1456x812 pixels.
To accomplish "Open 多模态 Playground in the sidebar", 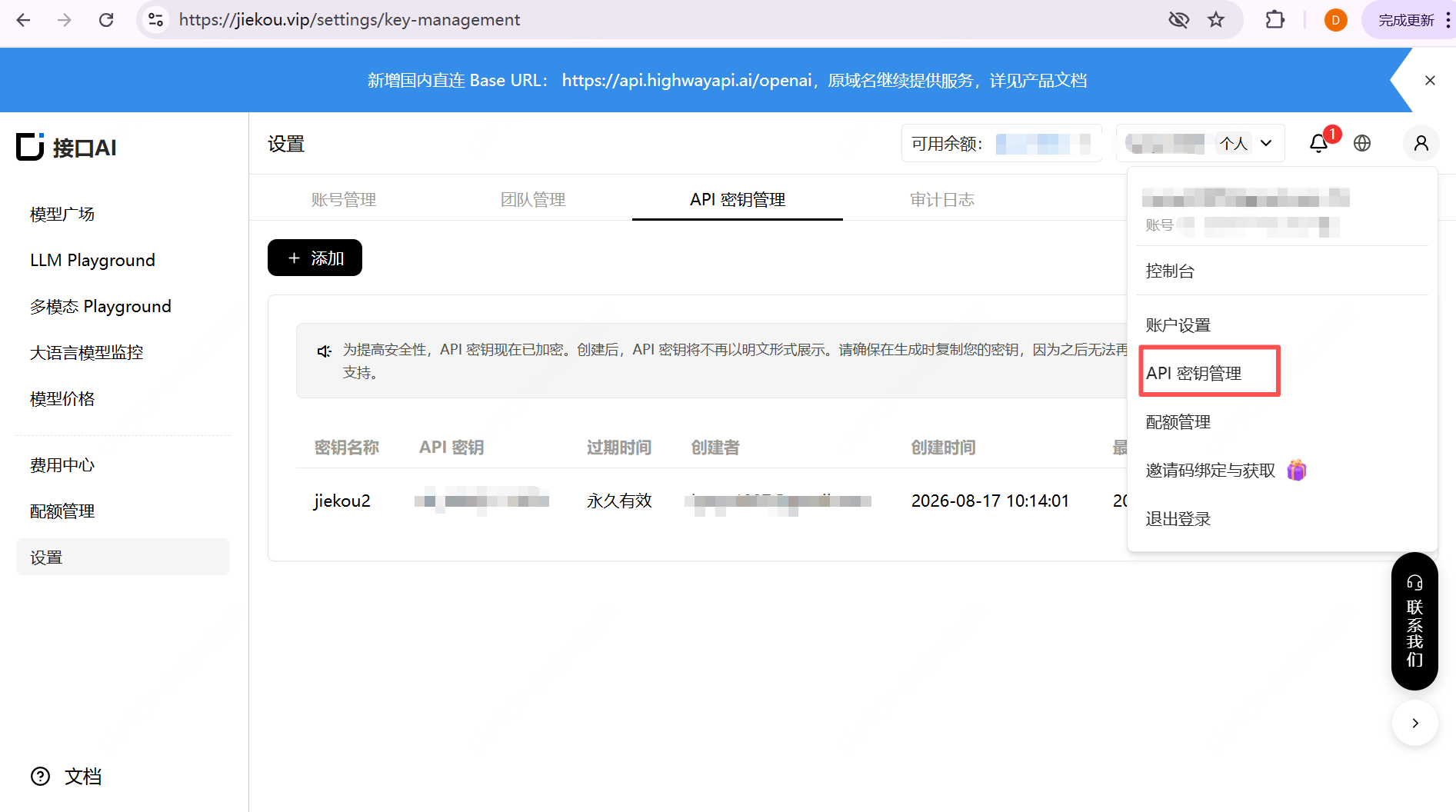I will point(100,307).
